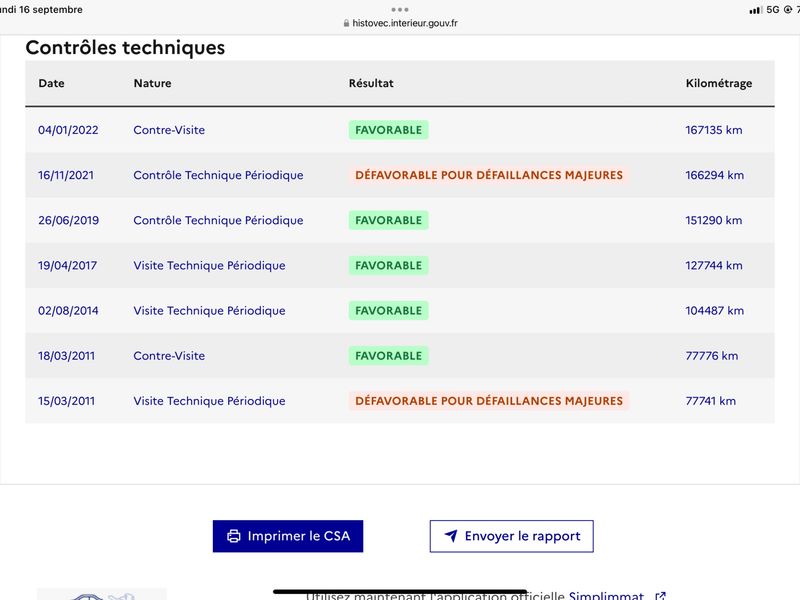Click the Imprimer le CSA button

point(288,536)
